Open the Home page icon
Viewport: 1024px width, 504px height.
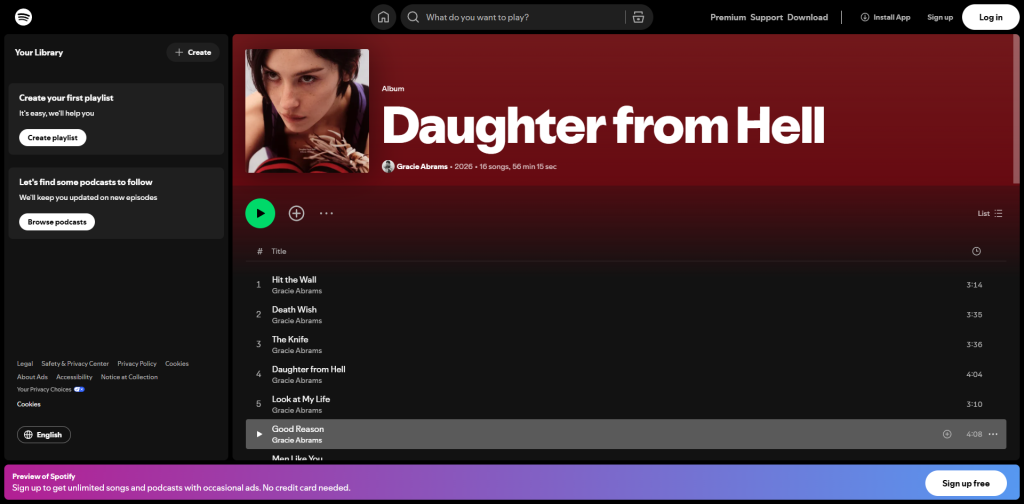click(x=383, y=18)
